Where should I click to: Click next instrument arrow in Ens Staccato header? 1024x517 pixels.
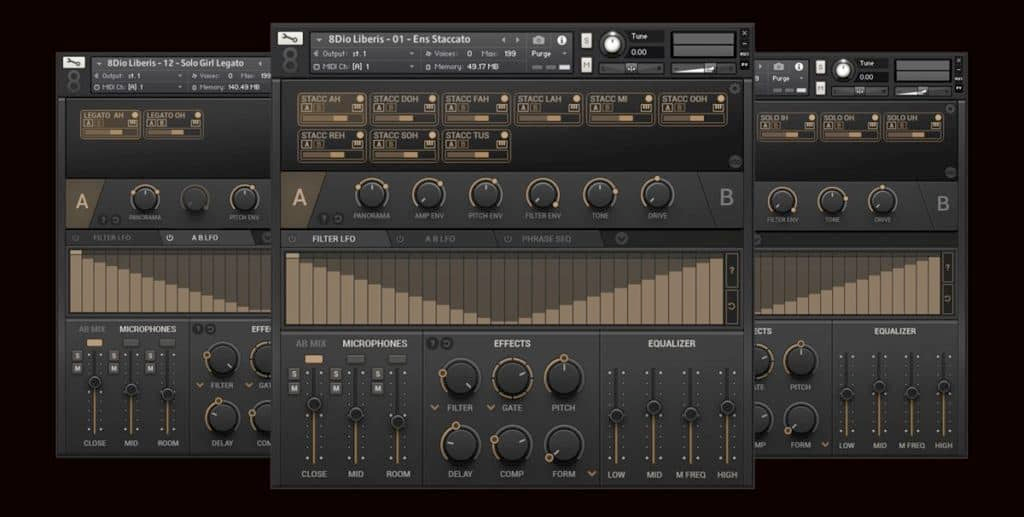click(518, 40)
